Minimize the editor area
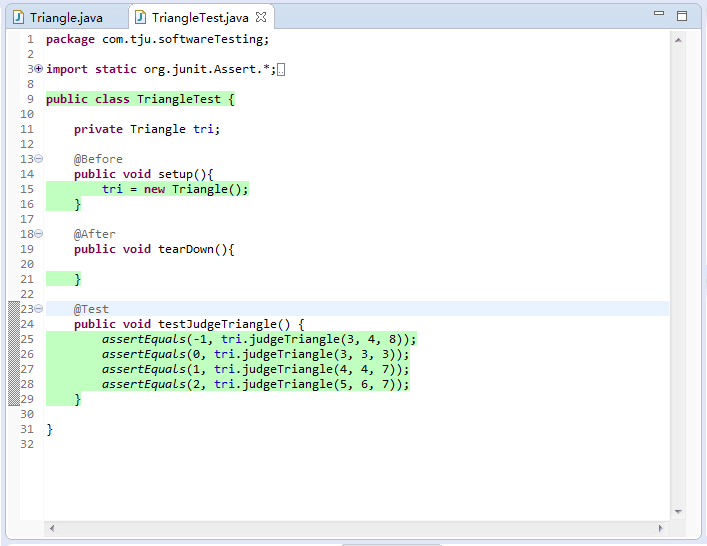Image resolution: width=707 pixels, height=546 pixels. coord(659,14)
